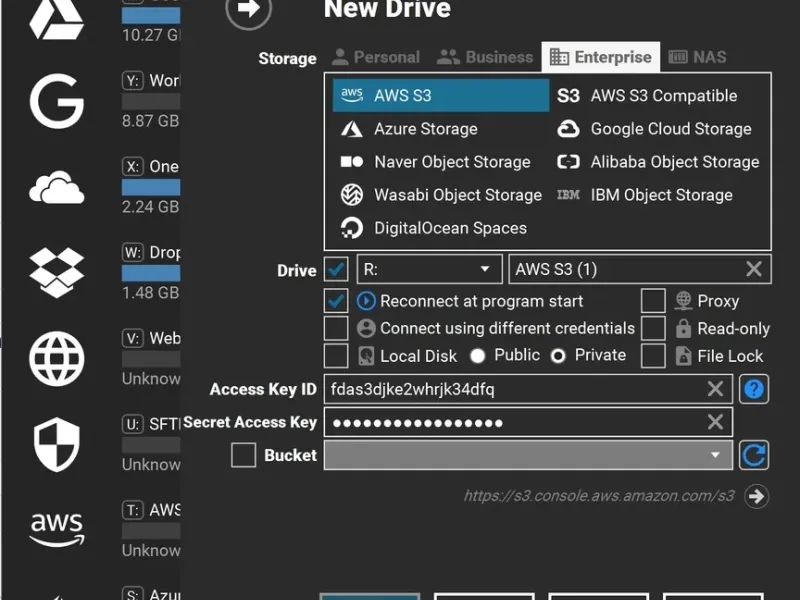Image resolution: width=800 pixels, height=600 pixels.
Task: Toggle the Drive letter checkbox
Action: (x=336, y=269)
